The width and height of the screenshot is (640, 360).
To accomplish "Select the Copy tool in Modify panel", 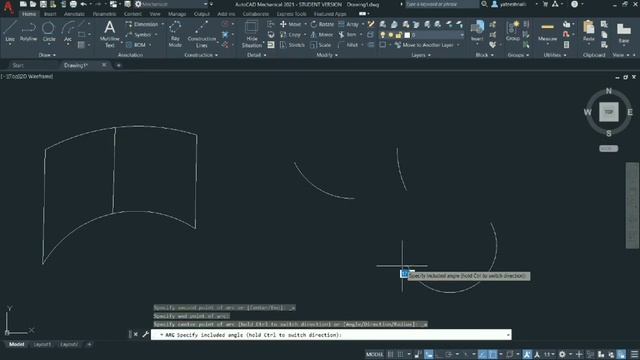I will click(x=290, y=35).
